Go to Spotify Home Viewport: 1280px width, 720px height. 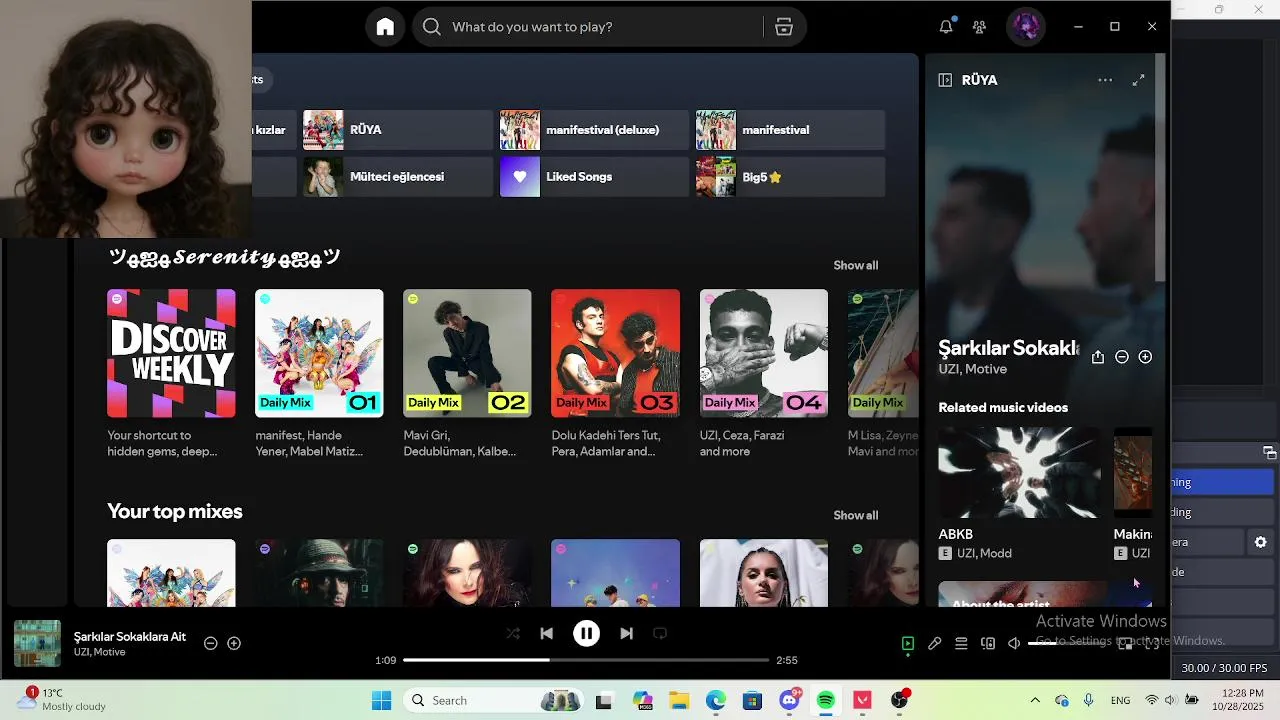pos(385,27)
